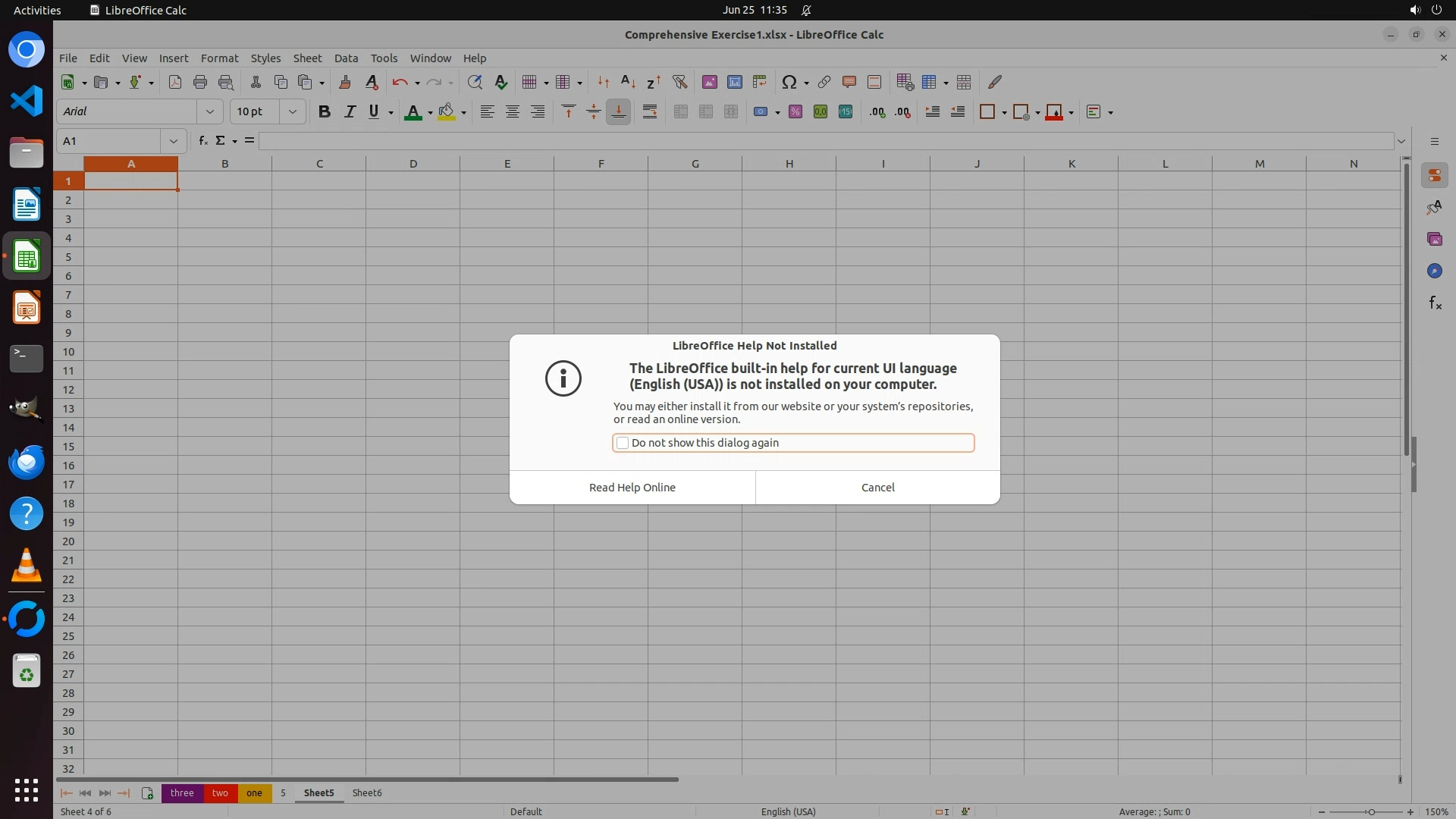Click the Bold formatting icon

[325, 111]
